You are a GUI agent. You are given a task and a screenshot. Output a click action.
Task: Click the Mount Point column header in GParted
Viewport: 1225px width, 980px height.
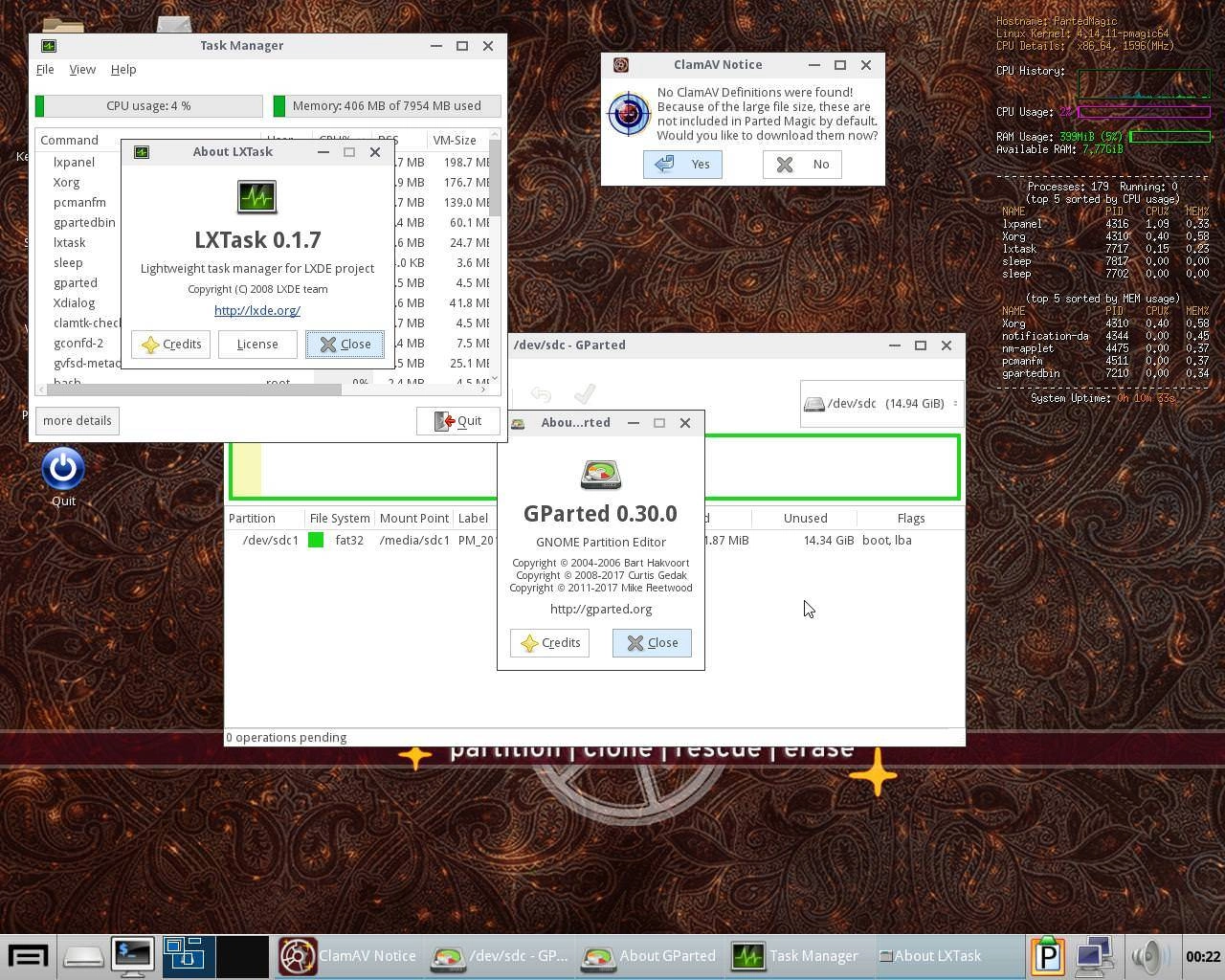coord(413,519)
